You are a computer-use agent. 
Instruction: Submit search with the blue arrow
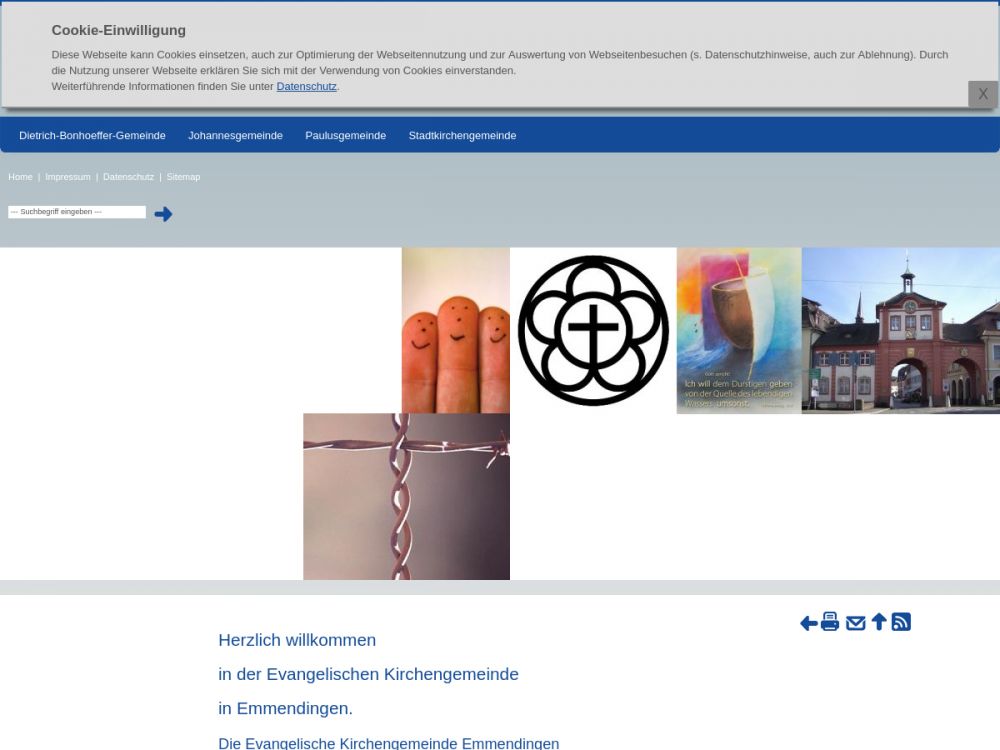pyautogui.click(x=163, y=214)
